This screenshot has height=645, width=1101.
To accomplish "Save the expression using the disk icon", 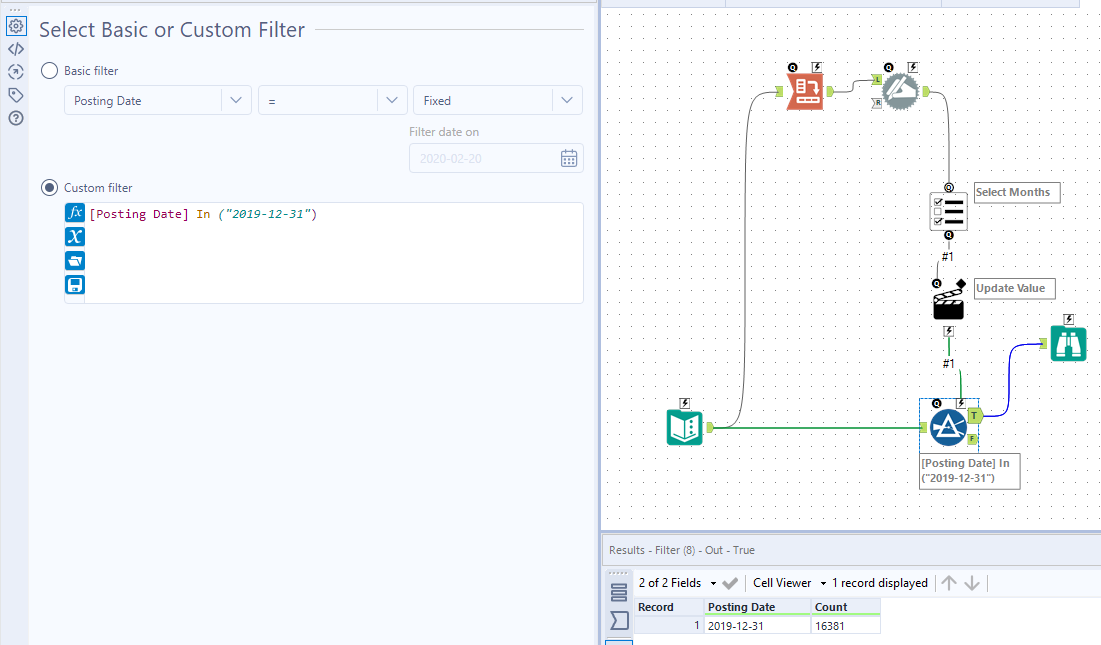I will click(x=75, y=285).
